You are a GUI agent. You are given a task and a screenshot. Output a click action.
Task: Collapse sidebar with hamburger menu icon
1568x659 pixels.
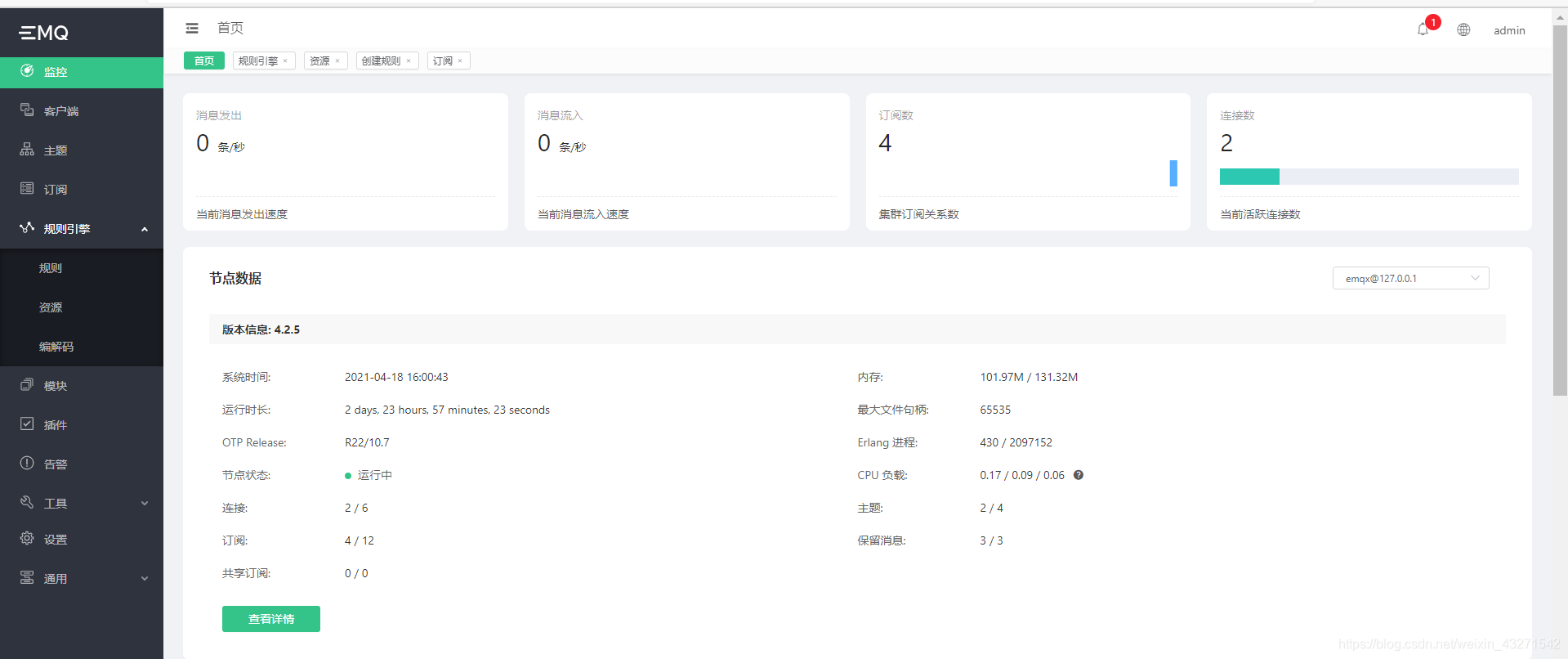tap(192, 29)
